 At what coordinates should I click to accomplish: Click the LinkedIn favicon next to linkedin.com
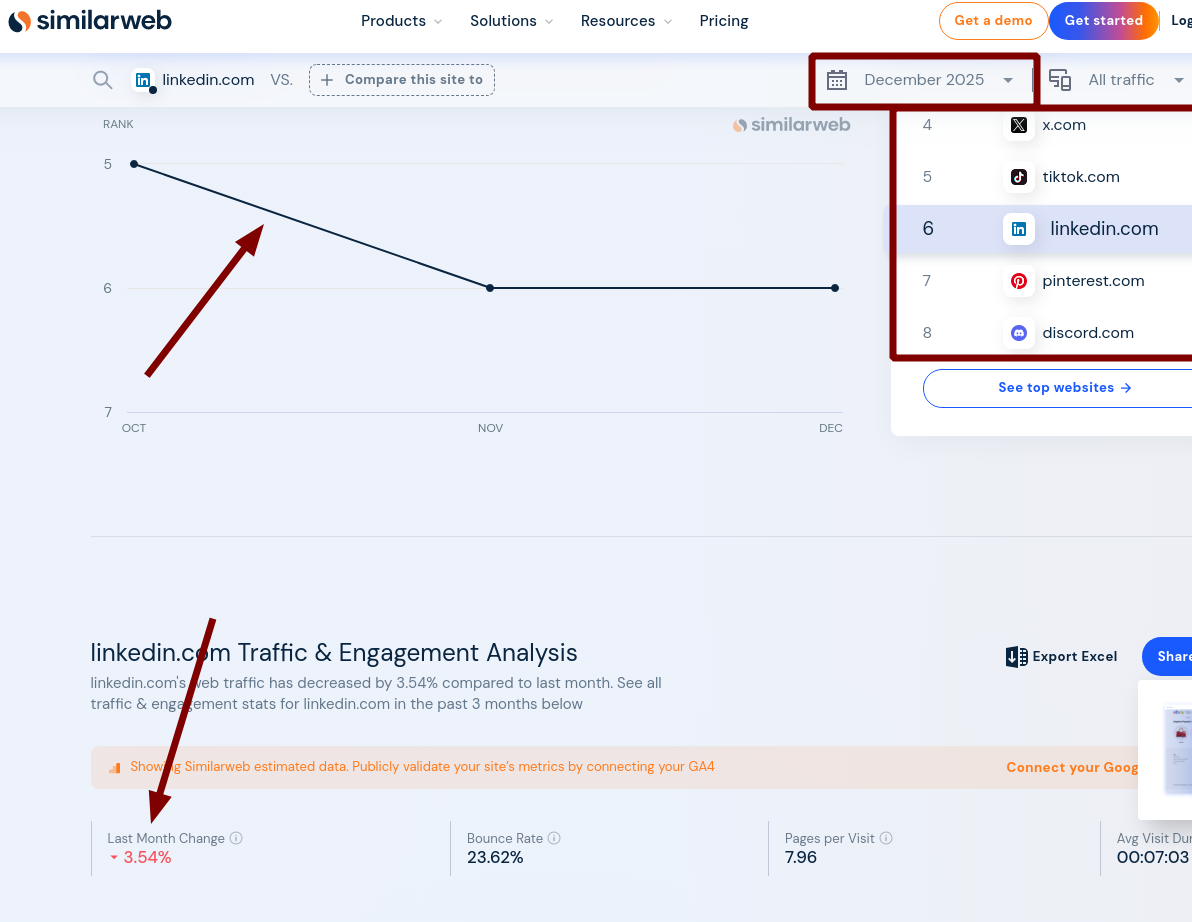click(142, 80)
